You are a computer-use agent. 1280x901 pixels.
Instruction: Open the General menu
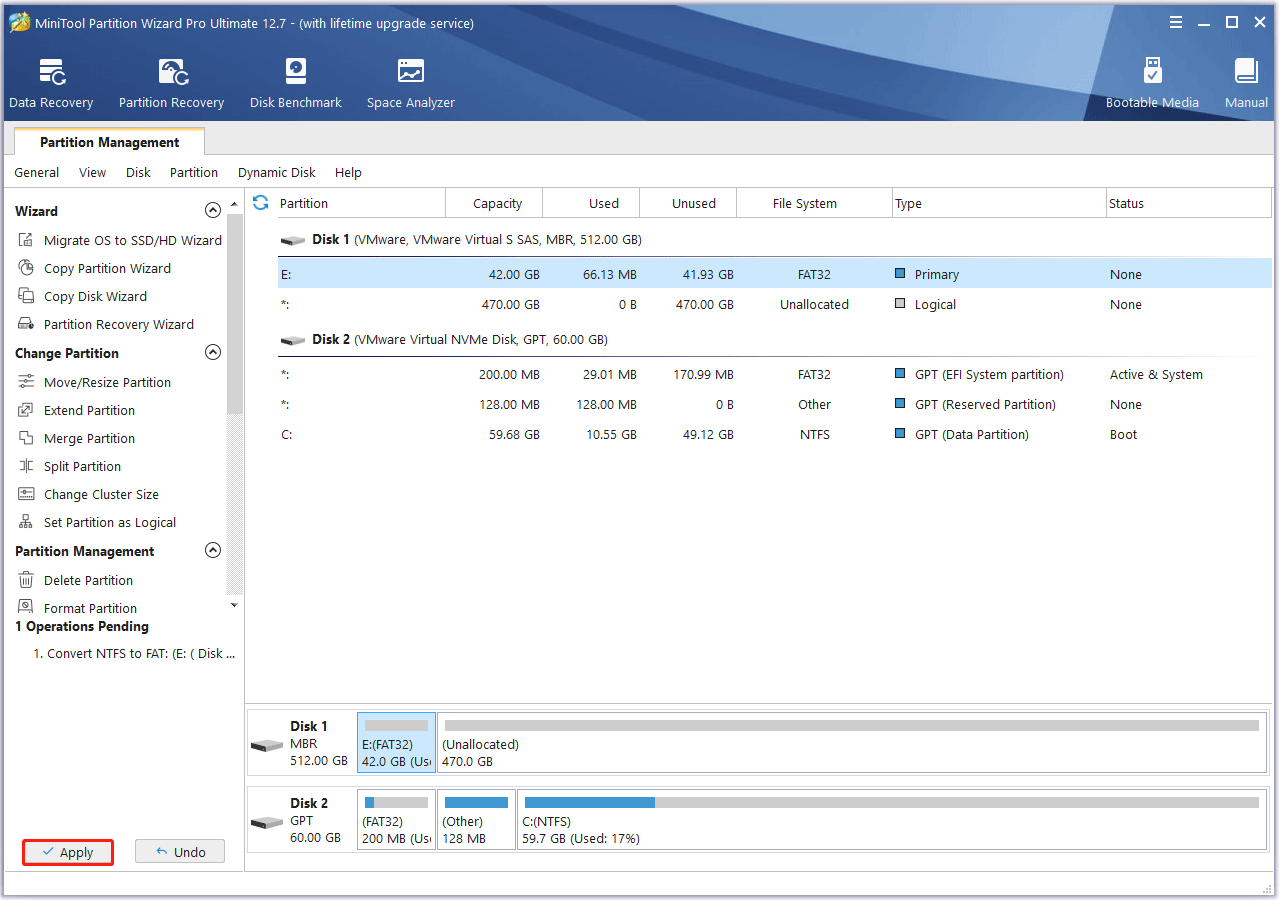(37, 172)
